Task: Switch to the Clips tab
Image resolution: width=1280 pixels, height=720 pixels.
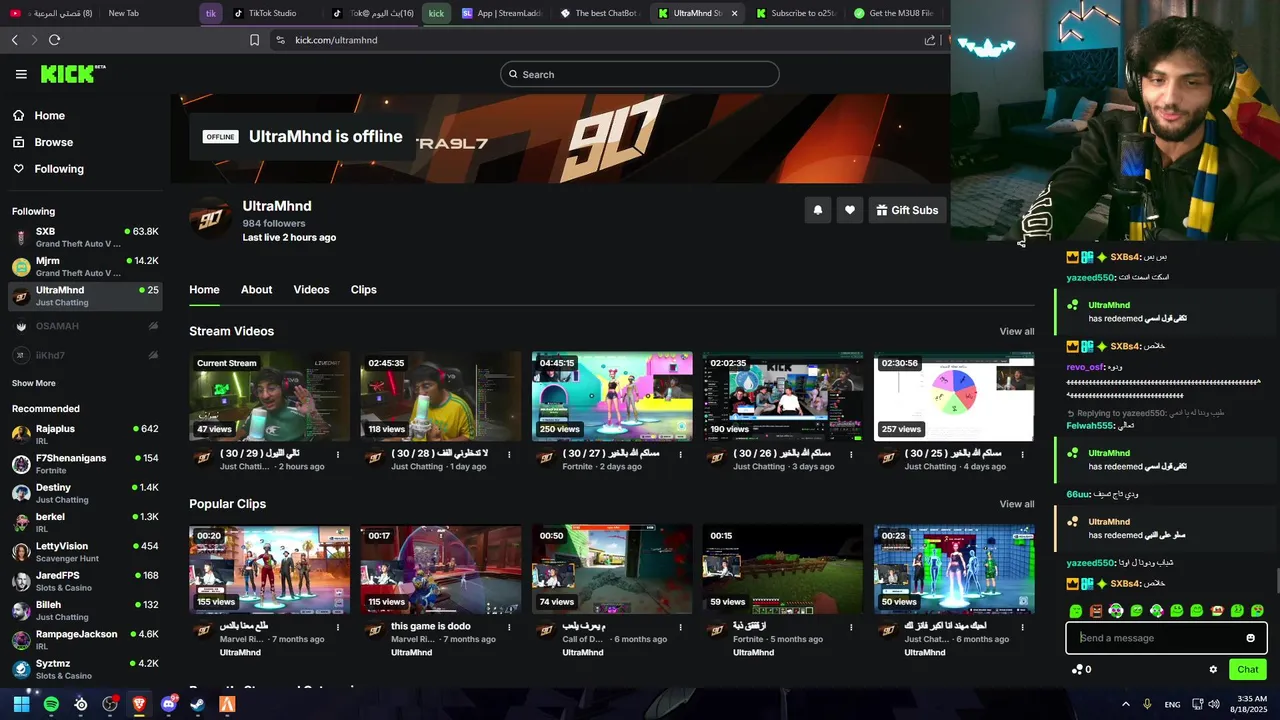Action: (363, 290)
